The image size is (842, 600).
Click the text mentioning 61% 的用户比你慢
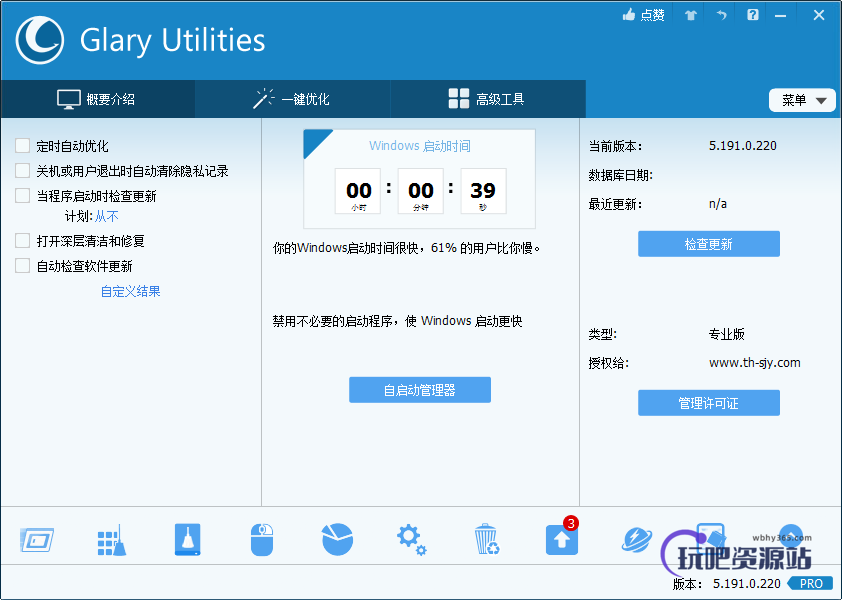(407, 248)
